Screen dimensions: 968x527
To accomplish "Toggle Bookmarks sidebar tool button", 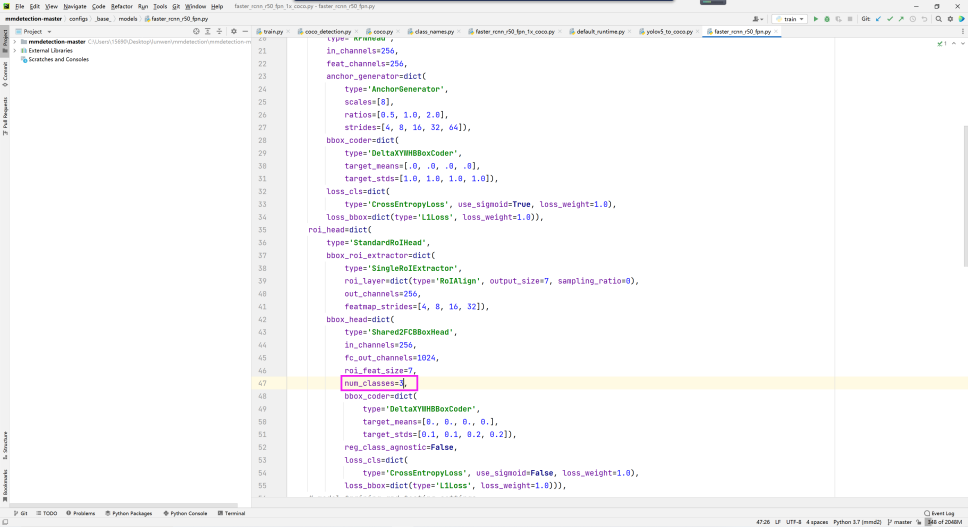I will pos(5,485).
